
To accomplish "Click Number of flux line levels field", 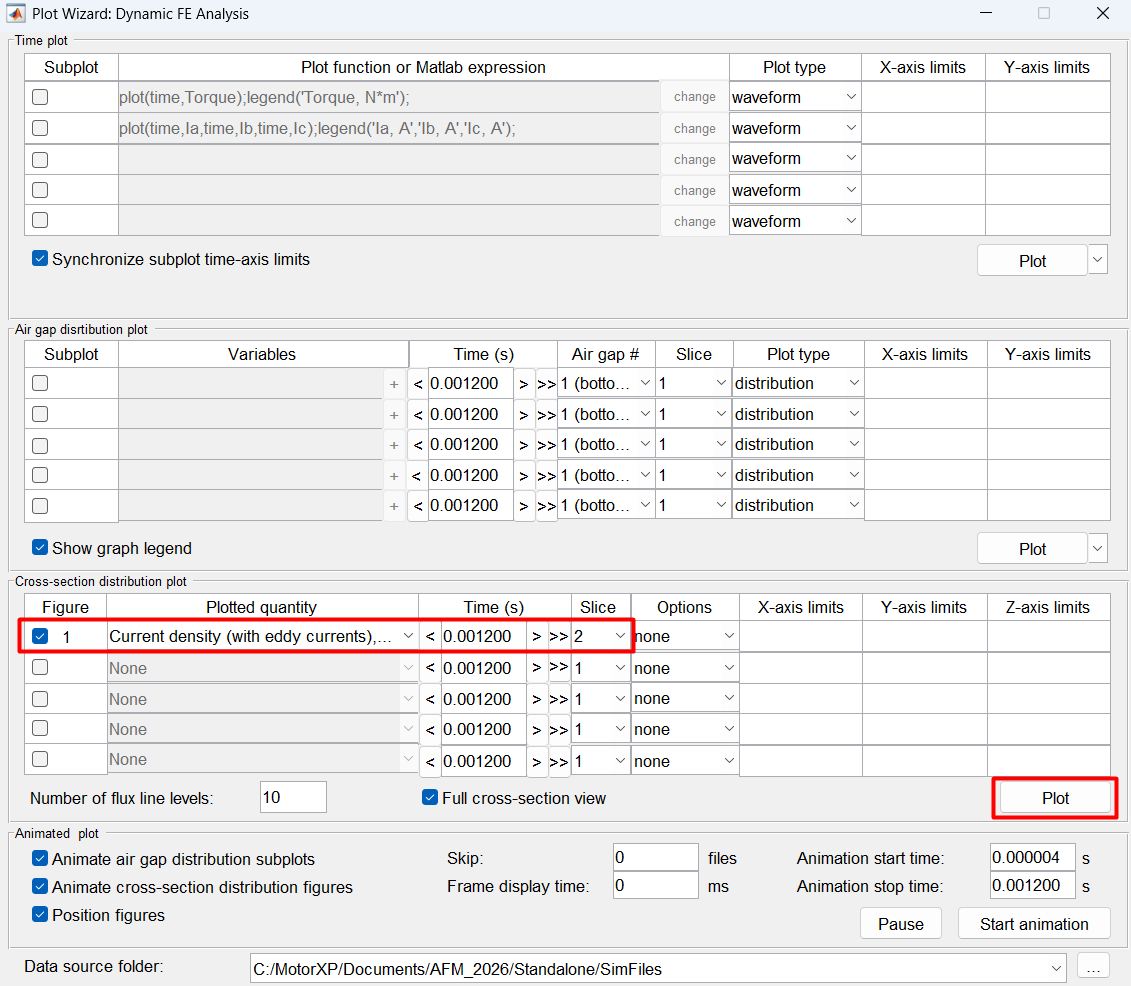I will point(293,797).
